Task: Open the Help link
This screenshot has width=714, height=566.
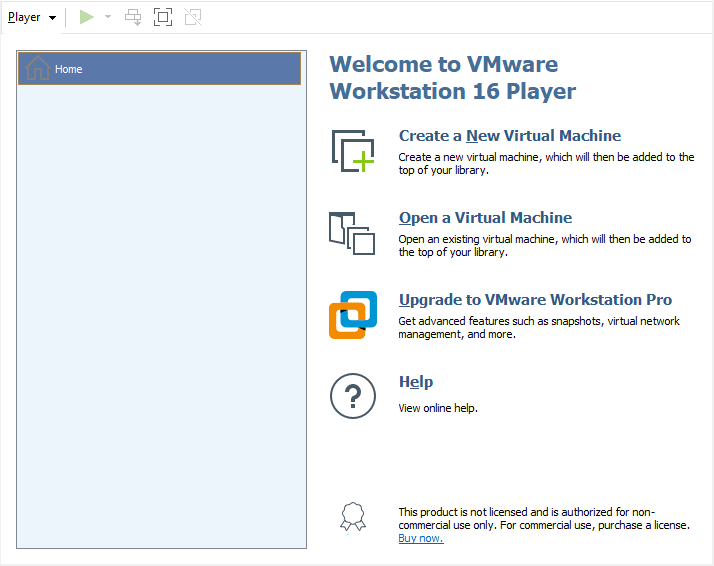Action: [416, 382]
